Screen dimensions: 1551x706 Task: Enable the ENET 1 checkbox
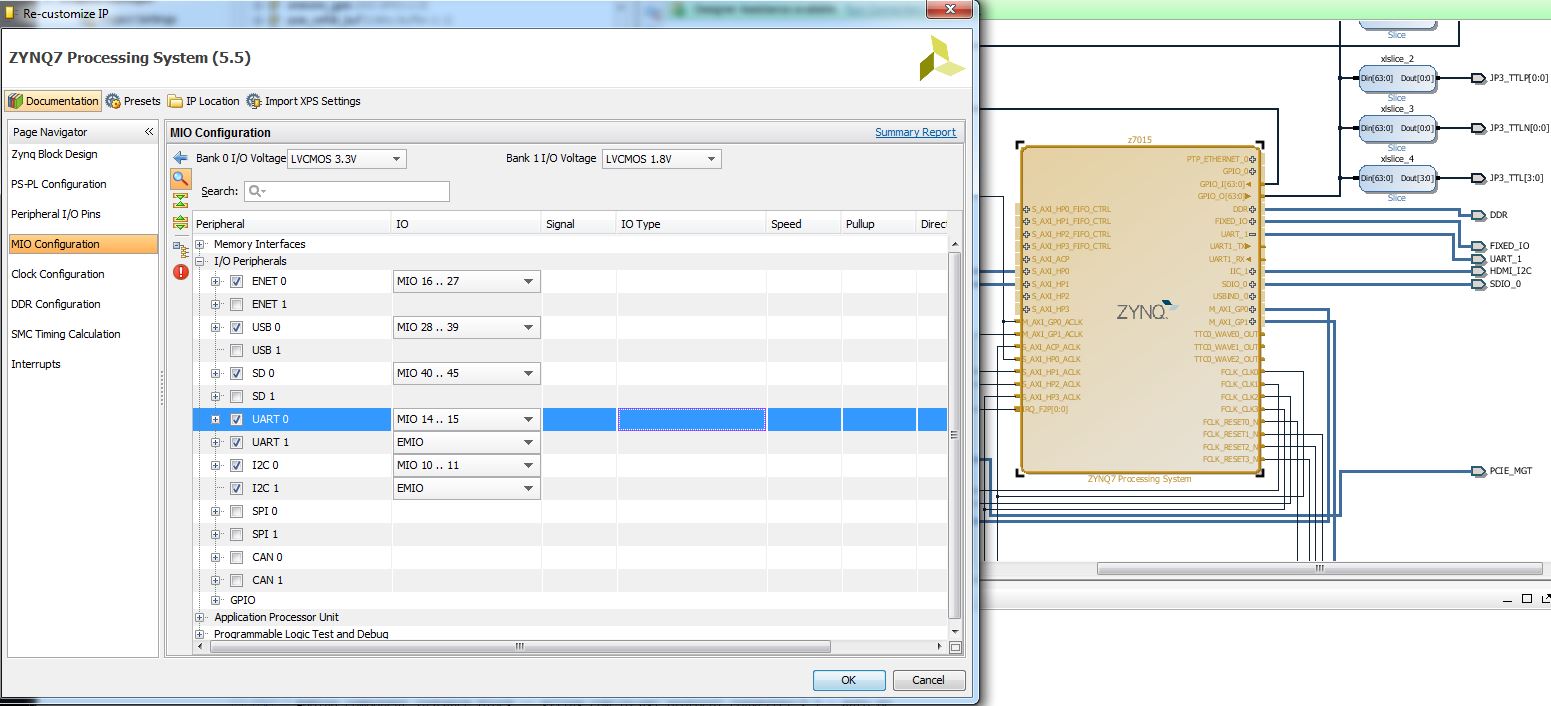pyautogui.click(x=237, y=304)
